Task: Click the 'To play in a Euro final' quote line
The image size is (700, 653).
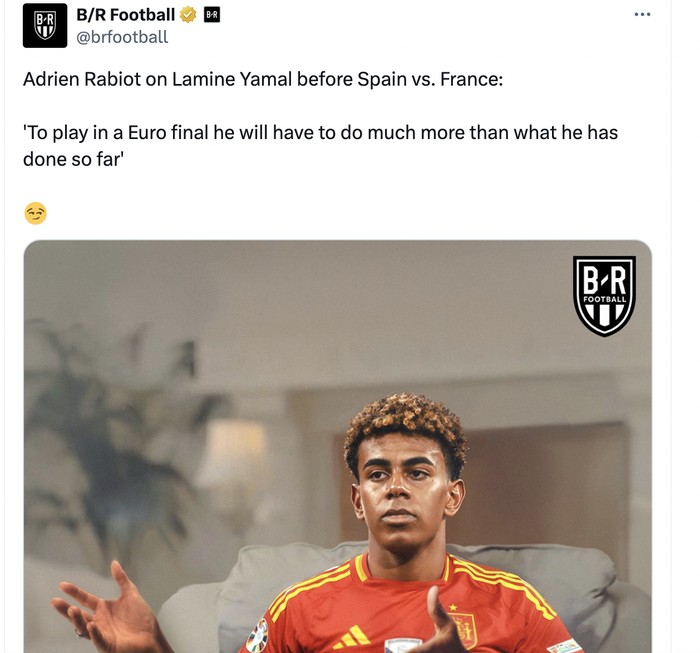Action: (321, 133)
